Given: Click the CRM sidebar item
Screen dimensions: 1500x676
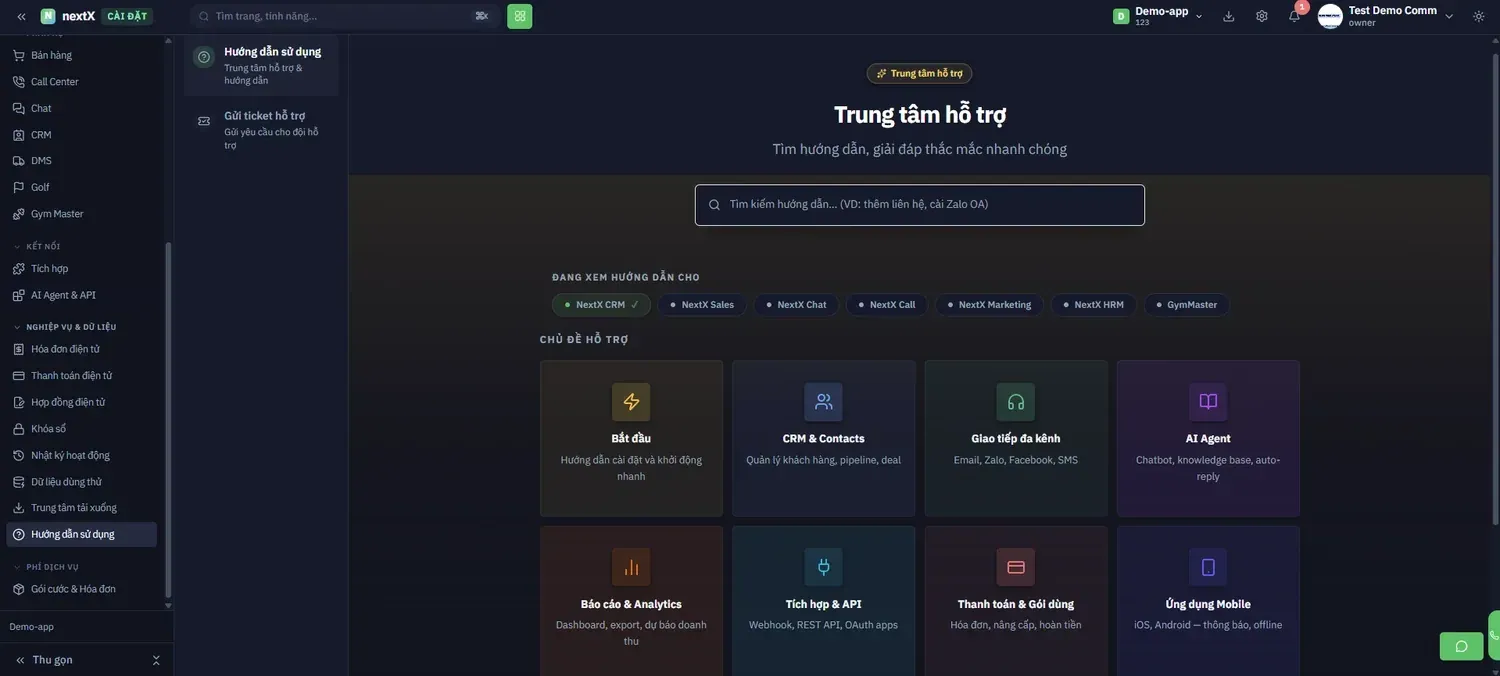Looking at the screenshot, I should [81, 135].
